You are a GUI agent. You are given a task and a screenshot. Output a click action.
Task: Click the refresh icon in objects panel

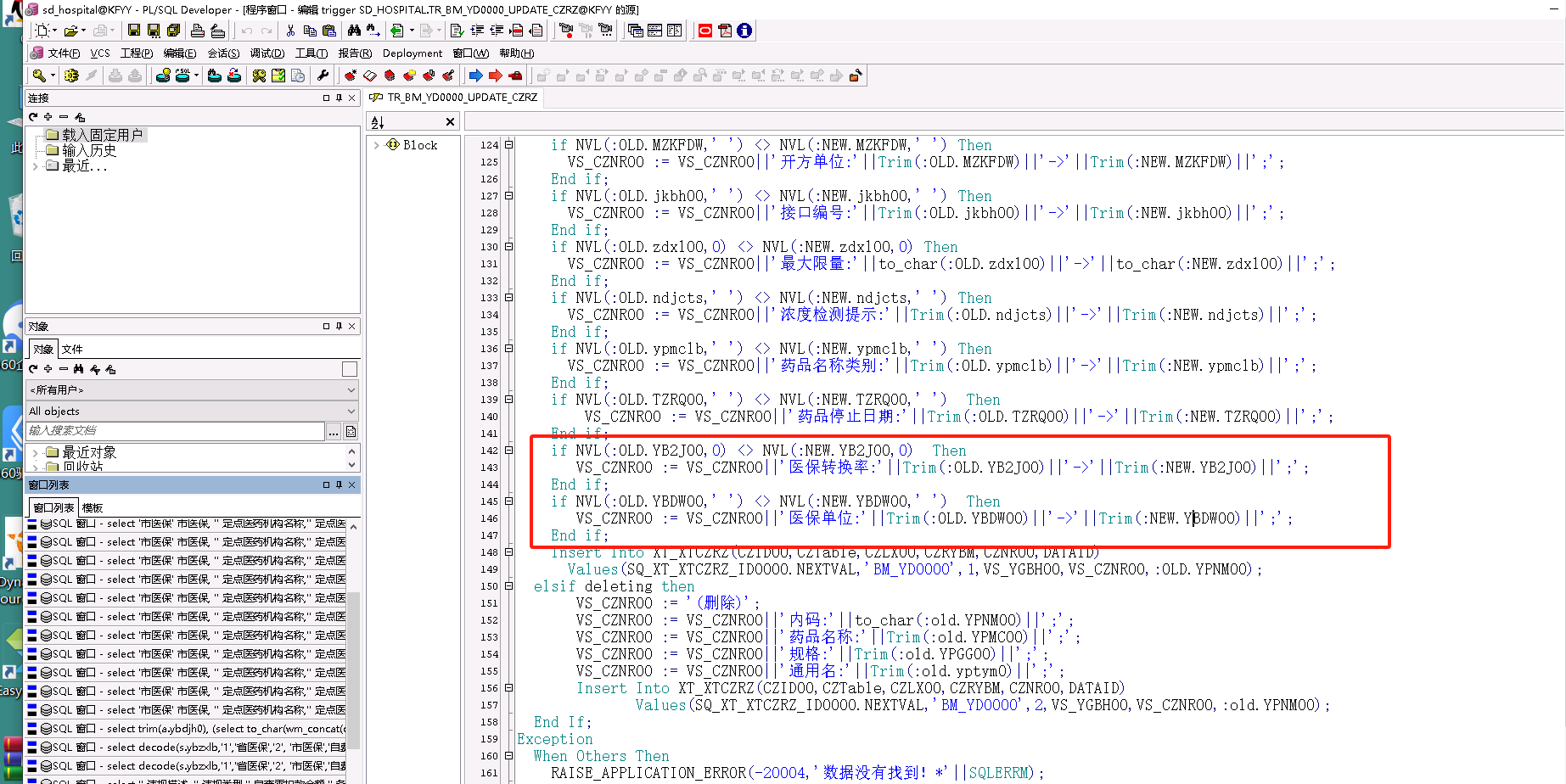tap(33, 369)
